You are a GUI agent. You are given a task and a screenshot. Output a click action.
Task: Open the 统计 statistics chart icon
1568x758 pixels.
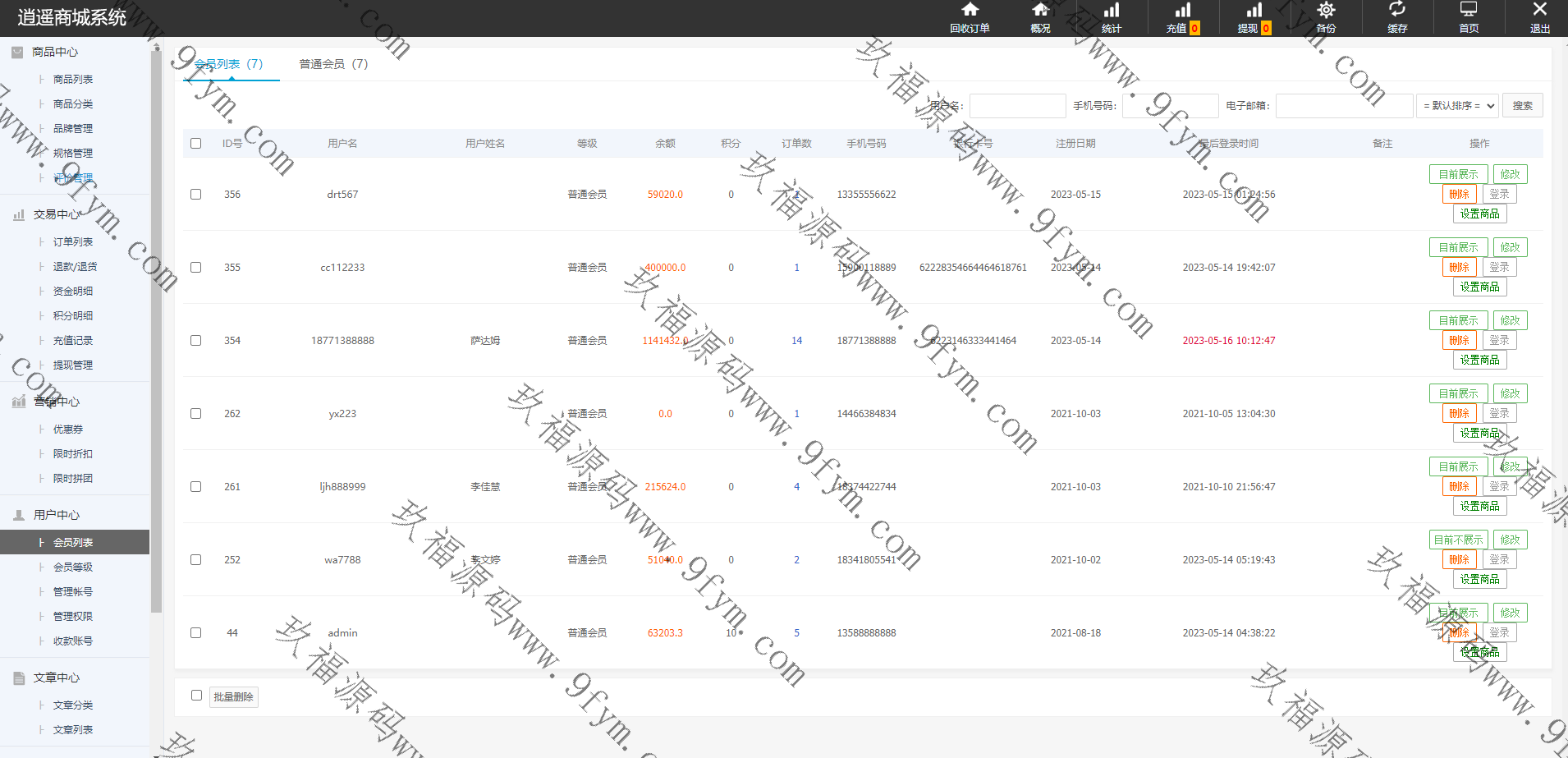(x=1112, y=11)
